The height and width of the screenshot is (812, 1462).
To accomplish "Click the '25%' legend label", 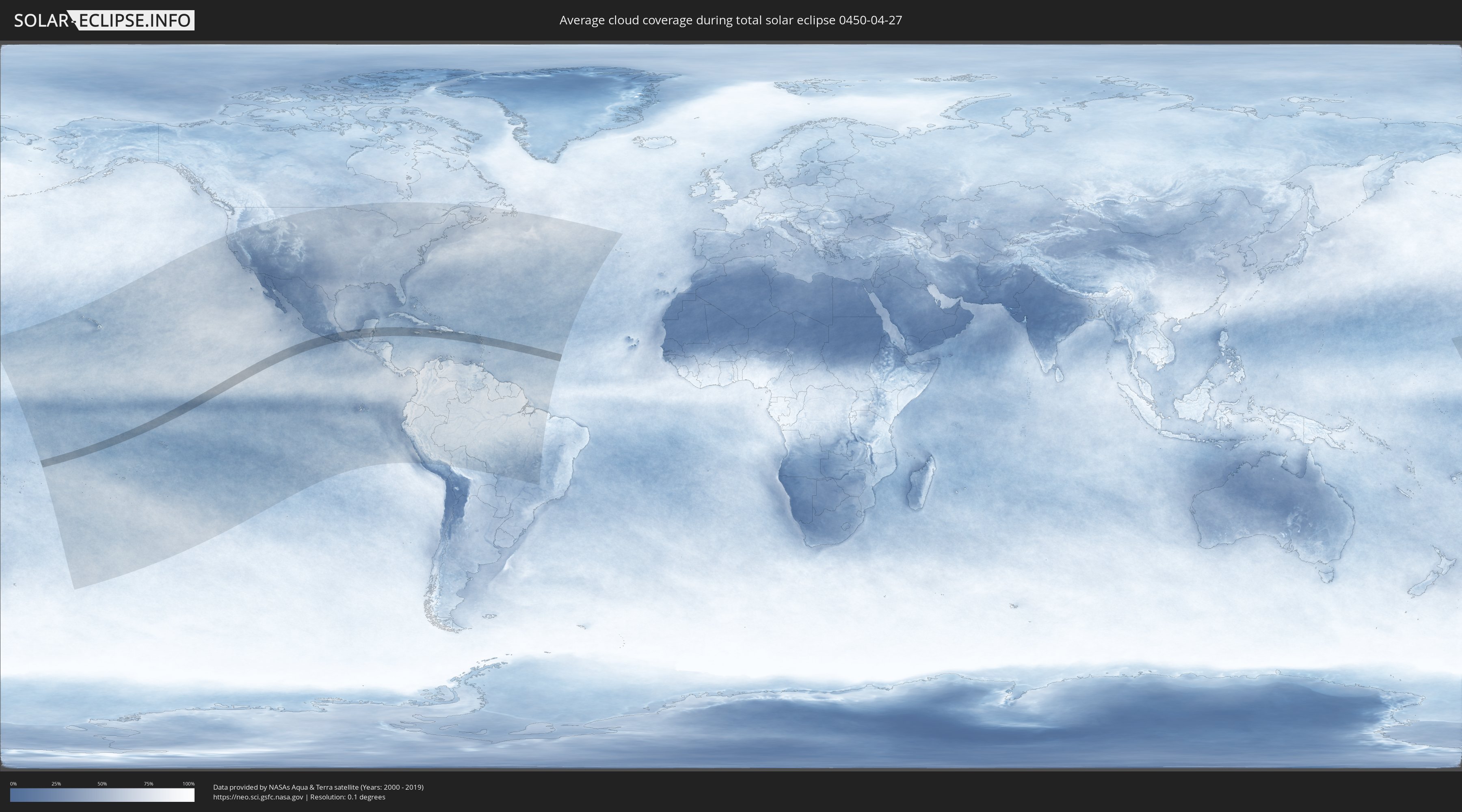I will tap(56, 784).
